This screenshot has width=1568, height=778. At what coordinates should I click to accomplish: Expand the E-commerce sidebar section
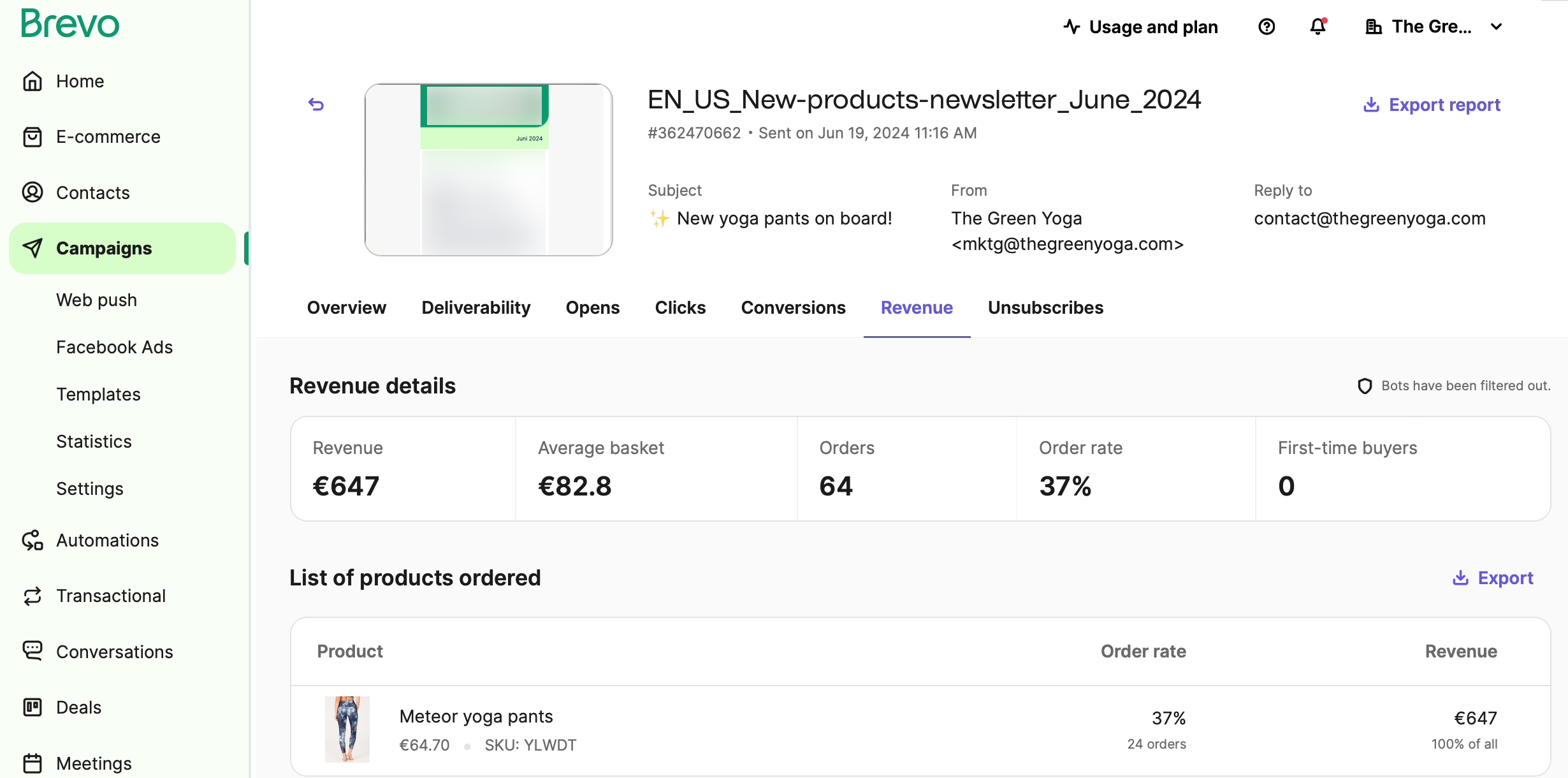(108, 137)
